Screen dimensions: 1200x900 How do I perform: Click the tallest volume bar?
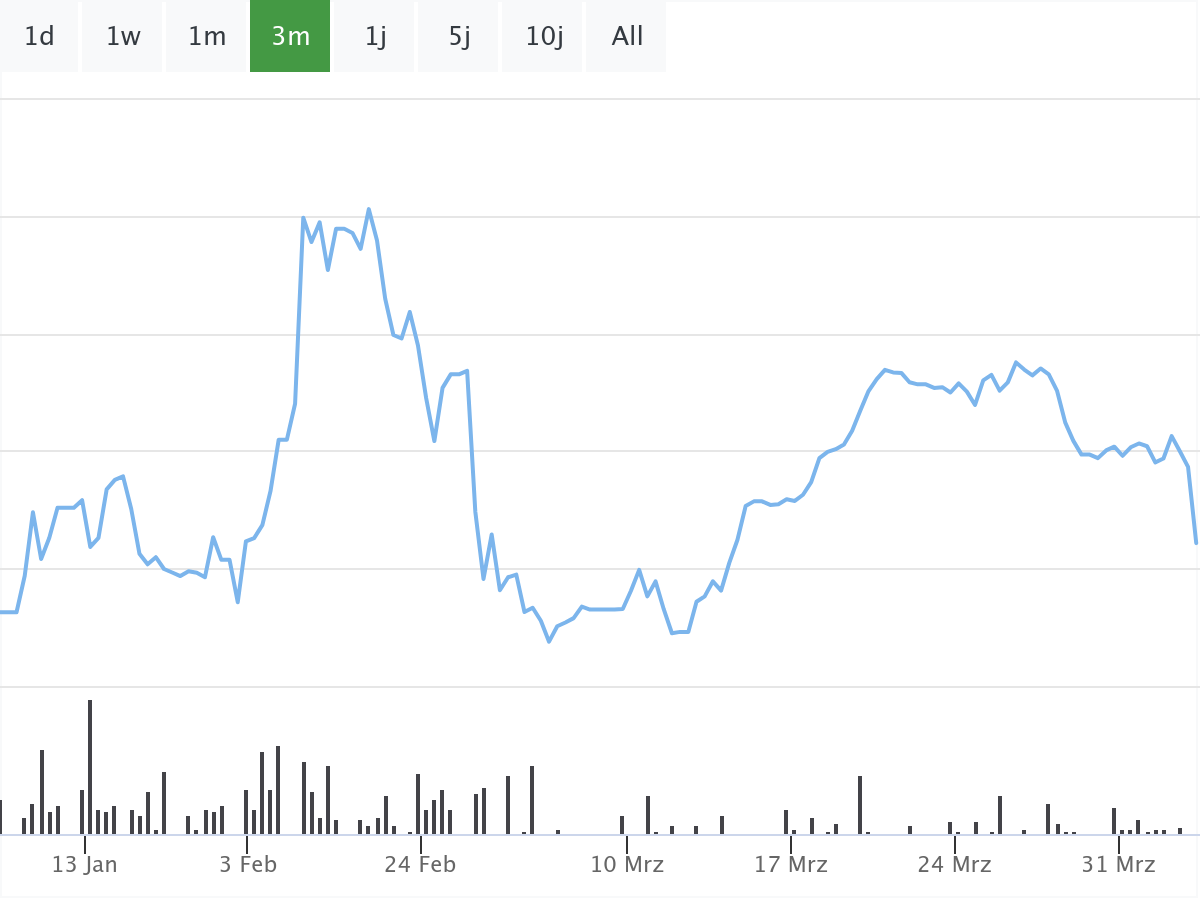click(90, 766)
